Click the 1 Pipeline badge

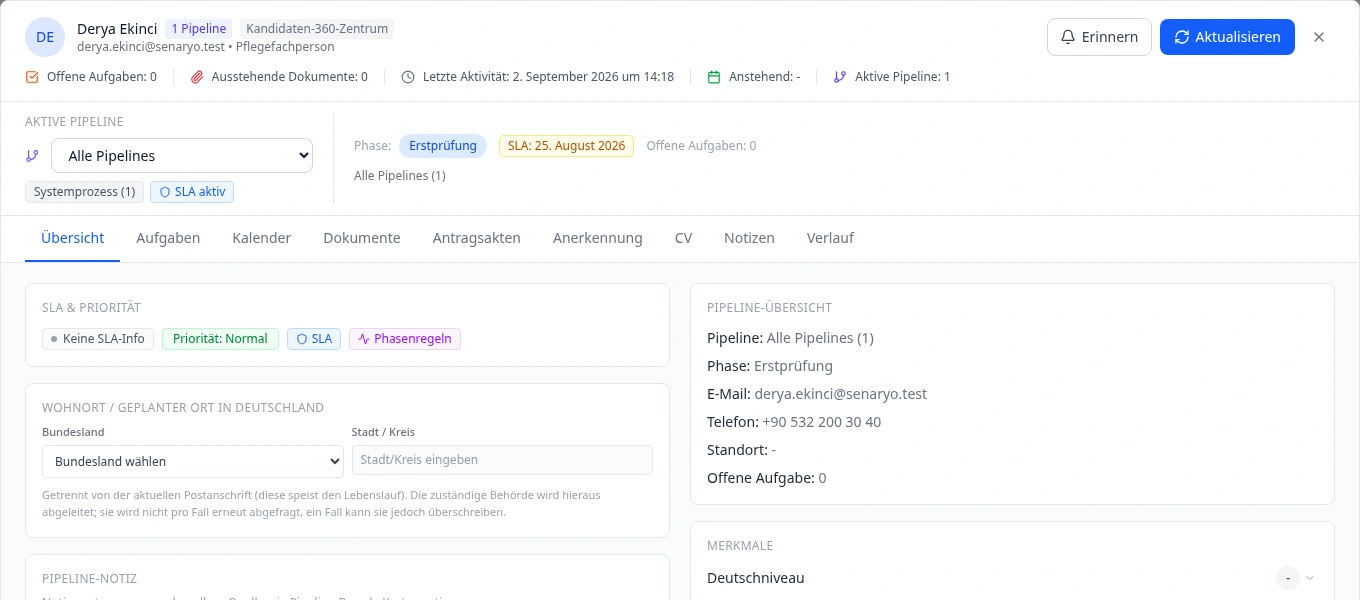[199, 29]
